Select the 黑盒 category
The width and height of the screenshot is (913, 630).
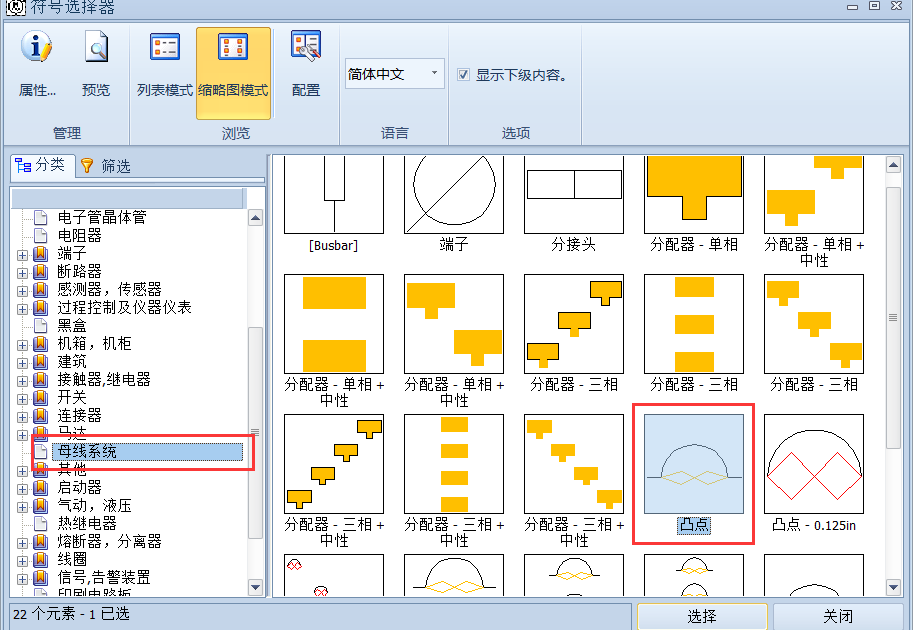72,325
